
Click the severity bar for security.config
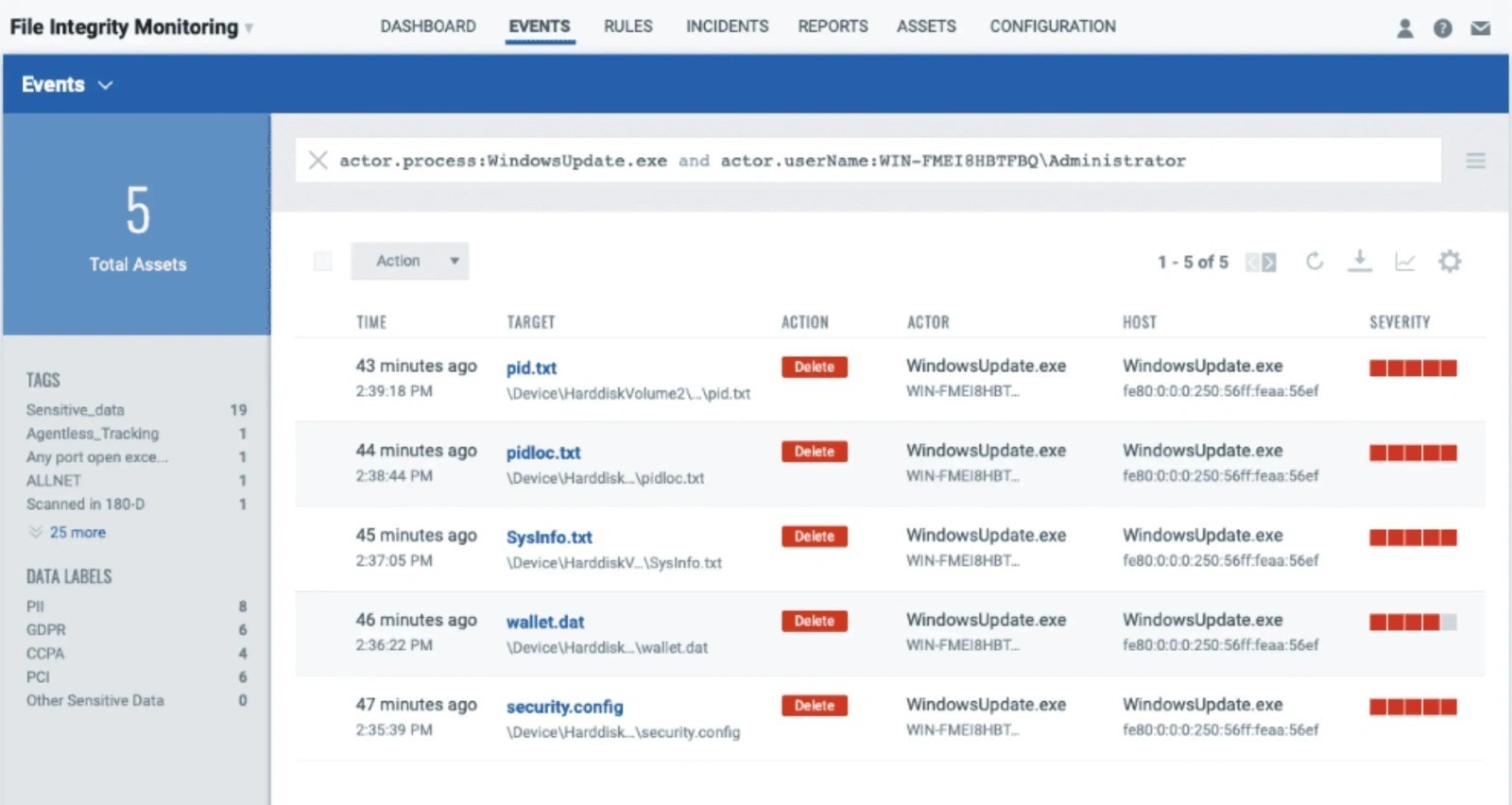click(1413, 707)
